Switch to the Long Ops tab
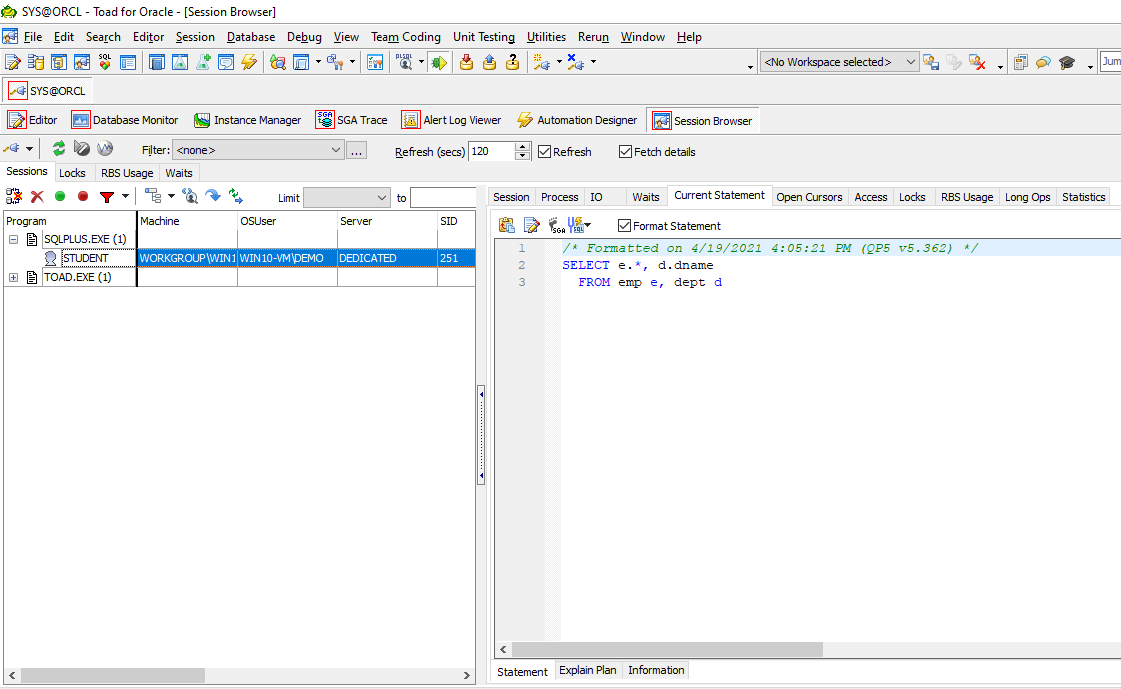 (1027, 197)
